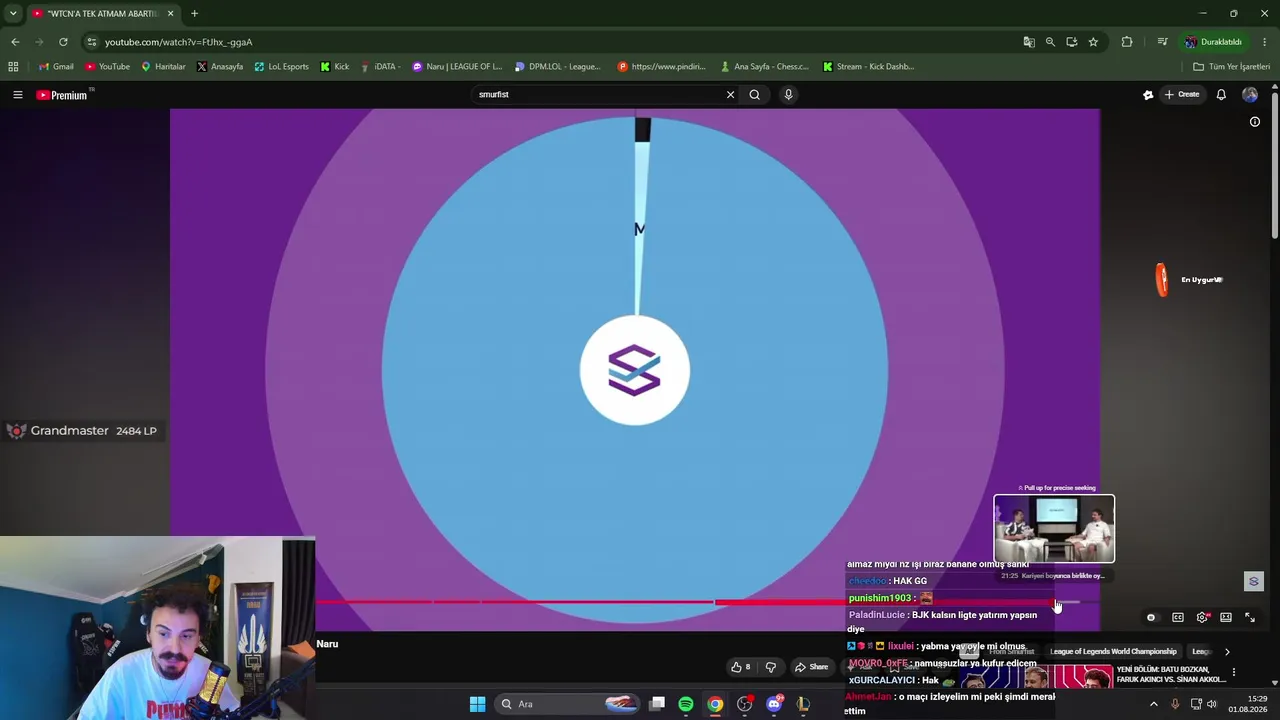Open the YouTube Create menu

coord(1182,95)
